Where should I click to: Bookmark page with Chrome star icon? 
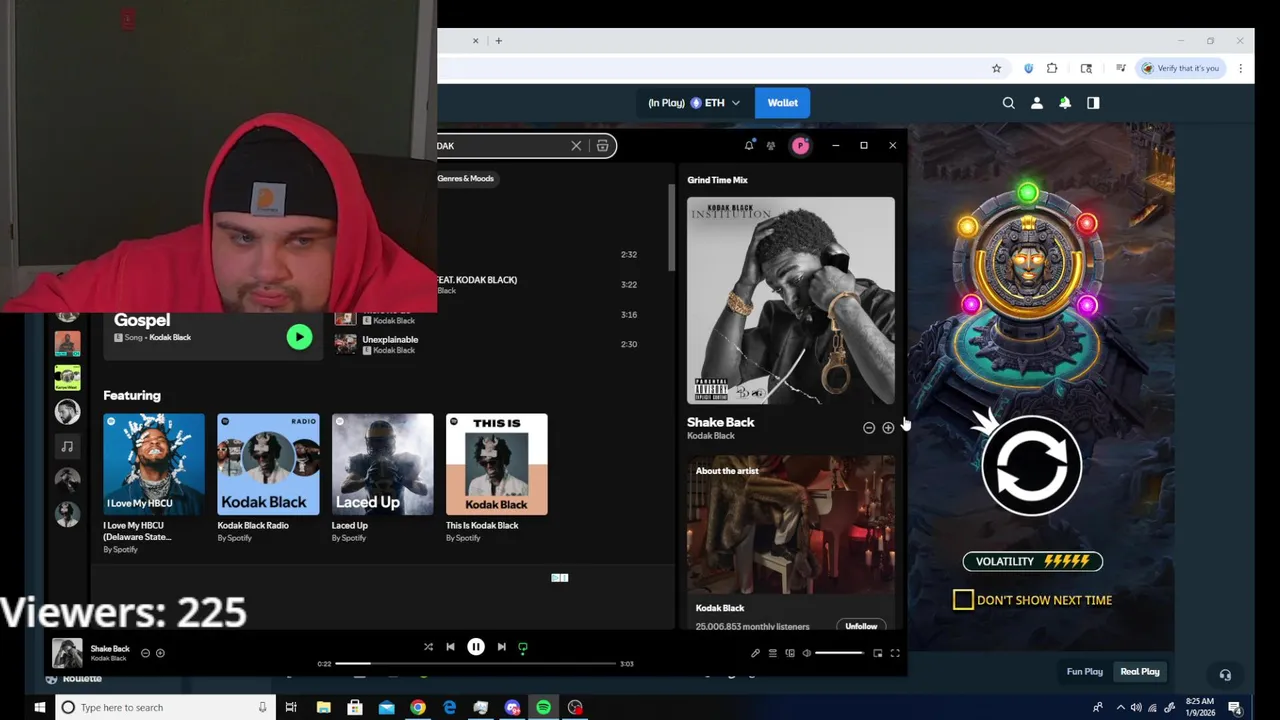996,68
